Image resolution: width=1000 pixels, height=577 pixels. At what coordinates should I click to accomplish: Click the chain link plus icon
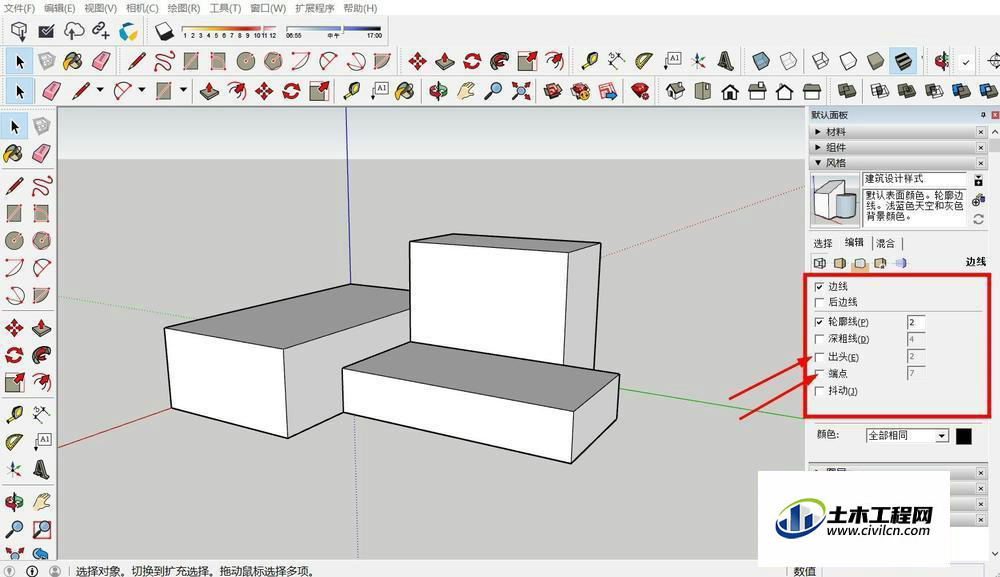pyautogui.click(x=101, y=30)
